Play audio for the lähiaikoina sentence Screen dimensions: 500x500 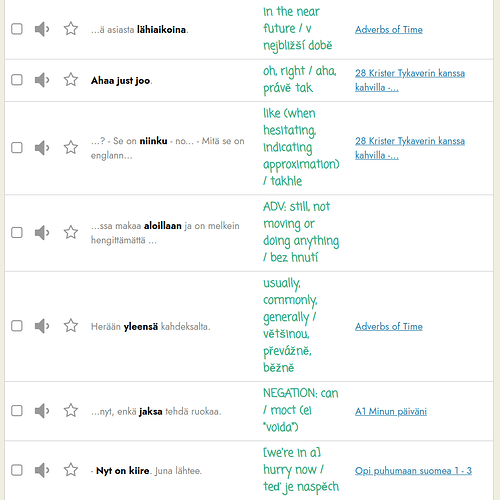42,29
